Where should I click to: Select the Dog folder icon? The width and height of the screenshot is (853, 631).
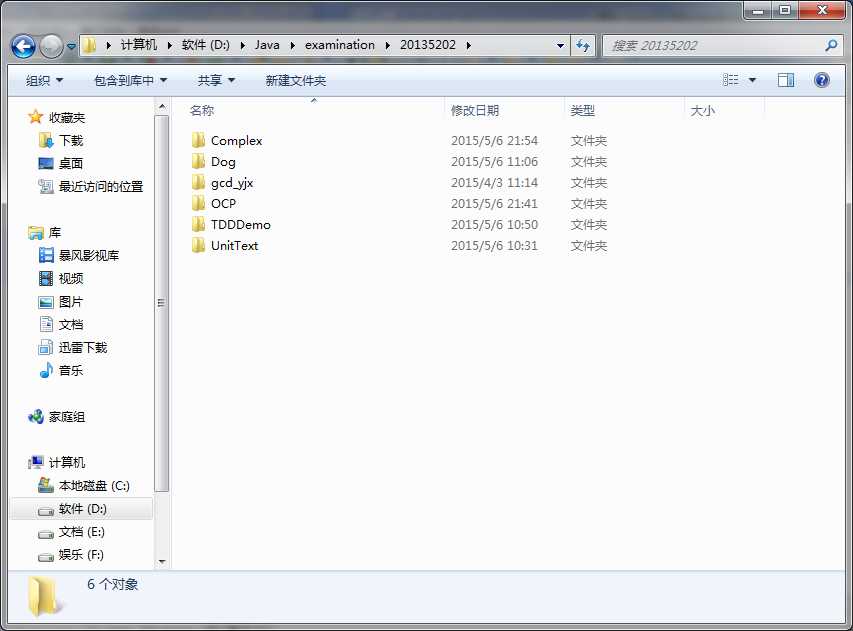click(199, 162)
